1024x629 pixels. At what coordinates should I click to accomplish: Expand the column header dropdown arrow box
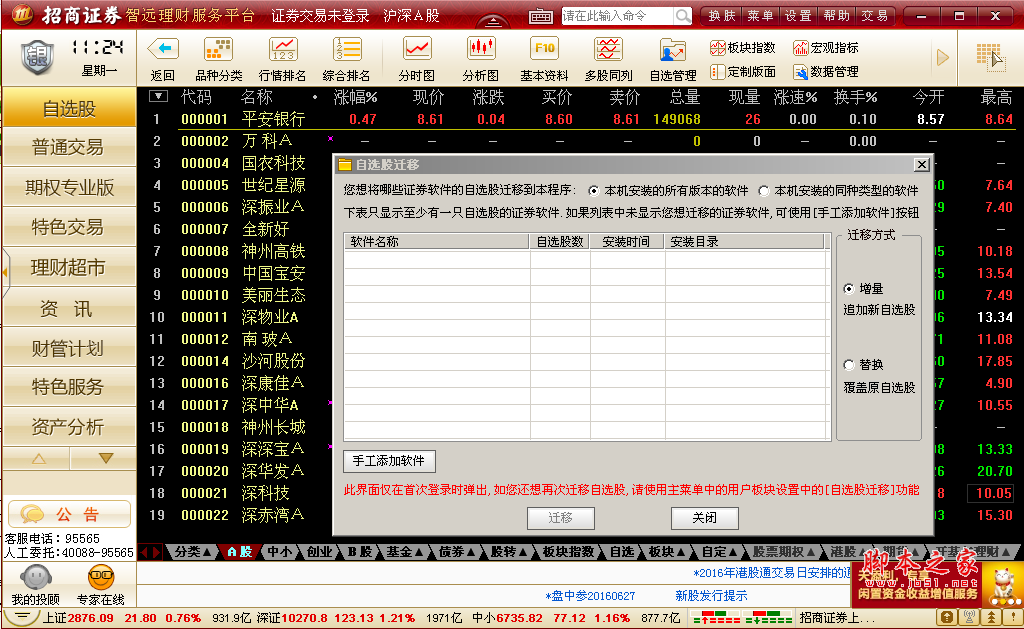[x=158, y=97]
